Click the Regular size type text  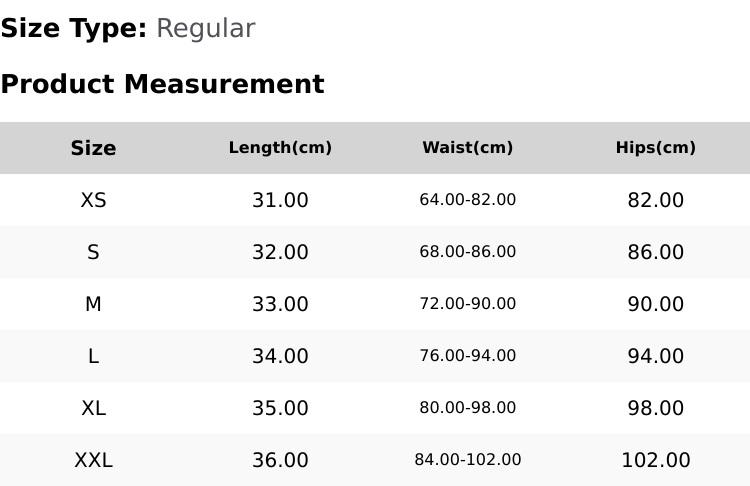click(206, 29)
